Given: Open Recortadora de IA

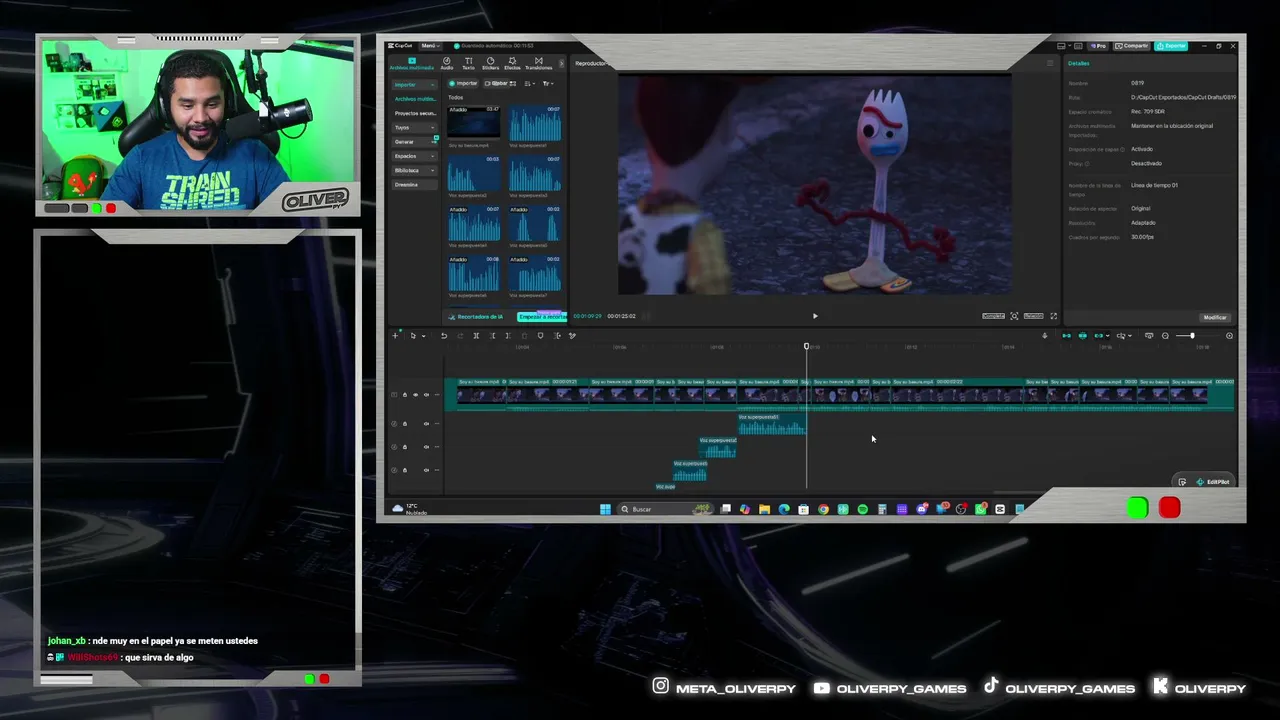Looking at the screenshot, I should pyautogui.click(x=478, y=317).
